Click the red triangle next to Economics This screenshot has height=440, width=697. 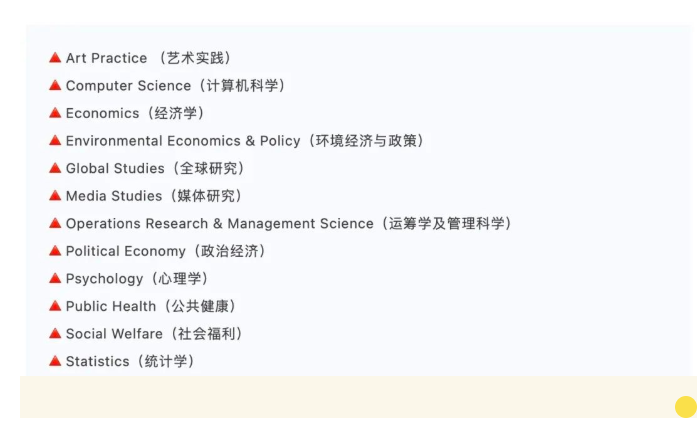55,113
